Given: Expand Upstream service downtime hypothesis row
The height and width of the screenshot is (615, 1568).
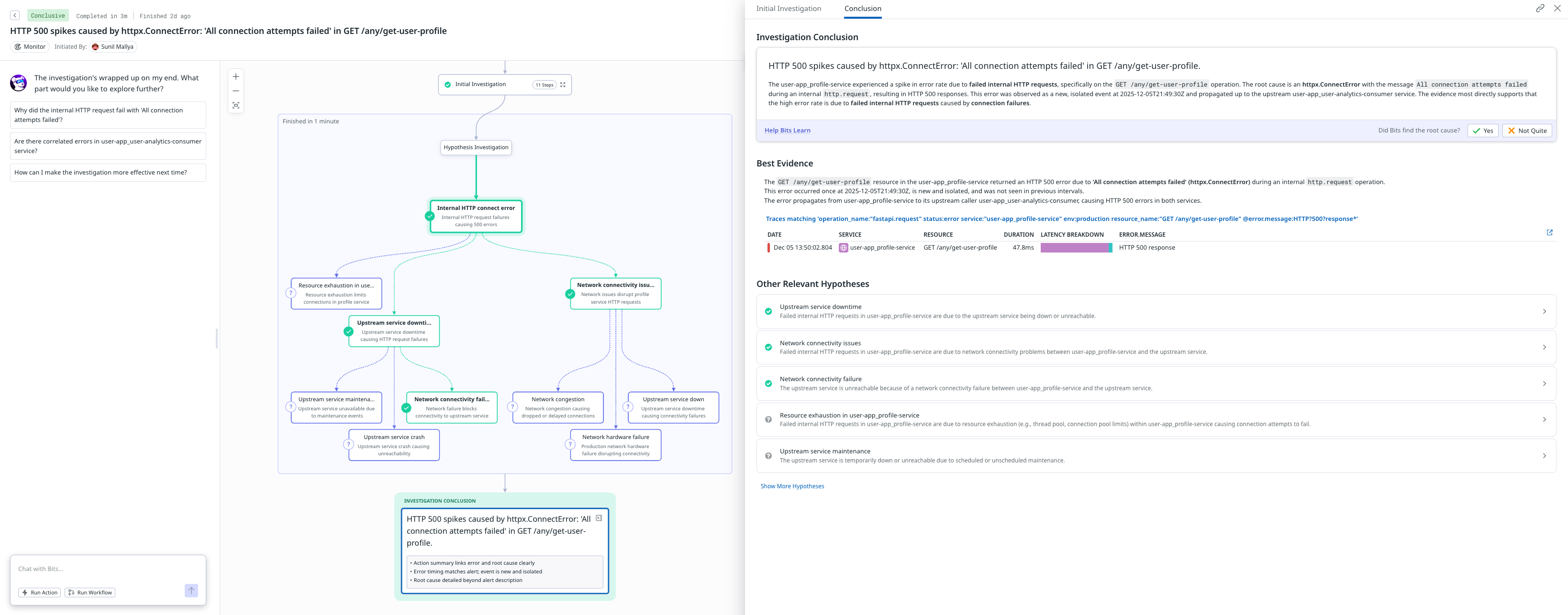Looking at the screenshot, I should (x=1544, y=311).
